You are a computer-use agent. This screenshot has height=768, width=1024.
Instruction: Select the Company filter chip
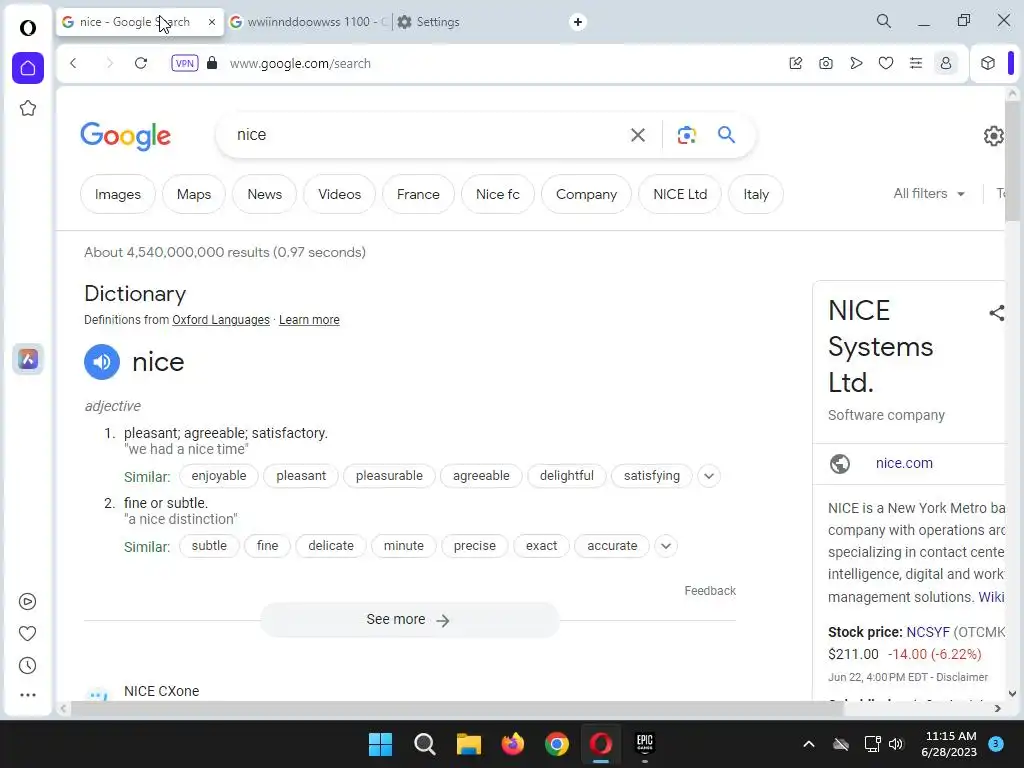click(586, 194)
